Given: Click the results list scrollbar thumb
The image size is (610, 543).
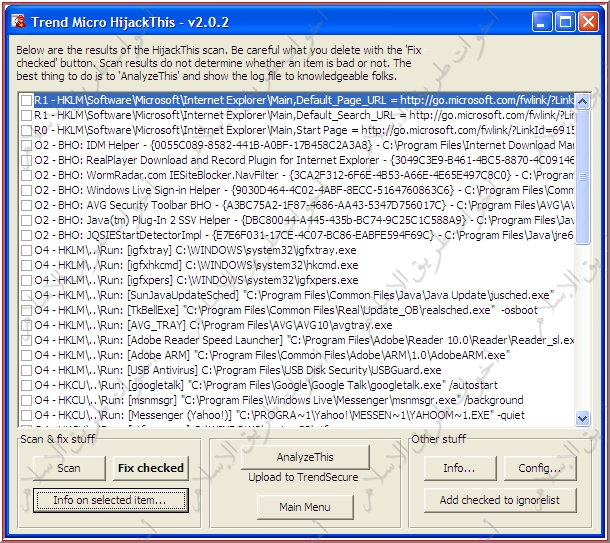Looking at the screenshot, I should tap(582, 177).
